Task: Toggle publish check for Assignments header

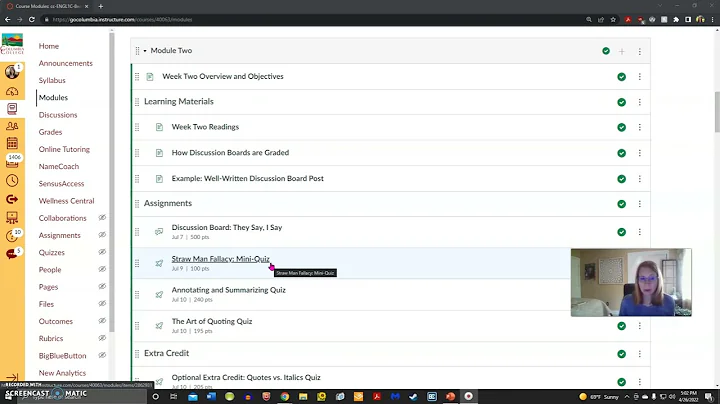Action: (622, 204)
